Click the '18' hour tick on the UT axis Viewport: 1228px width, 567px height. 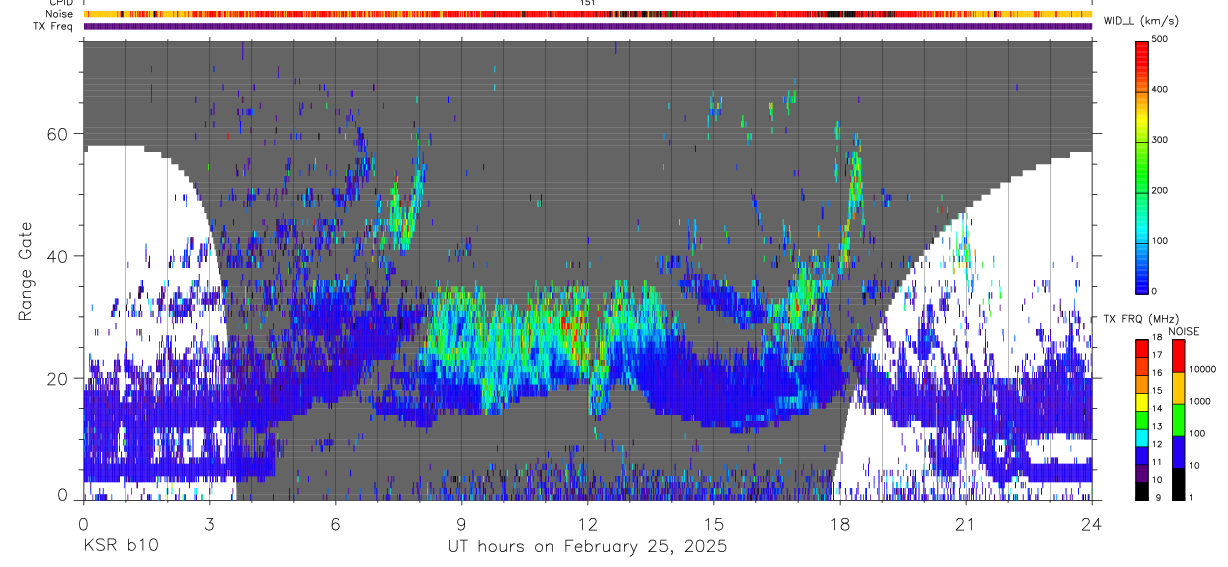click(839, 524)
